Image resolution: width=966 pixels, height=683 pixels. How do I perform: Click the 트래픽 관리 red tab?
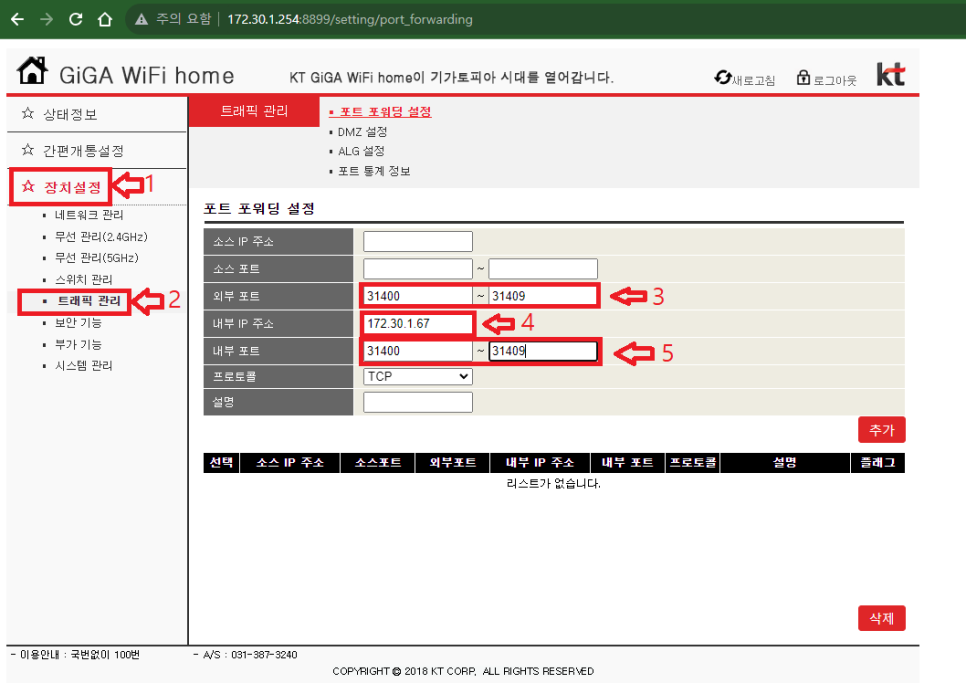click(254, 111)
